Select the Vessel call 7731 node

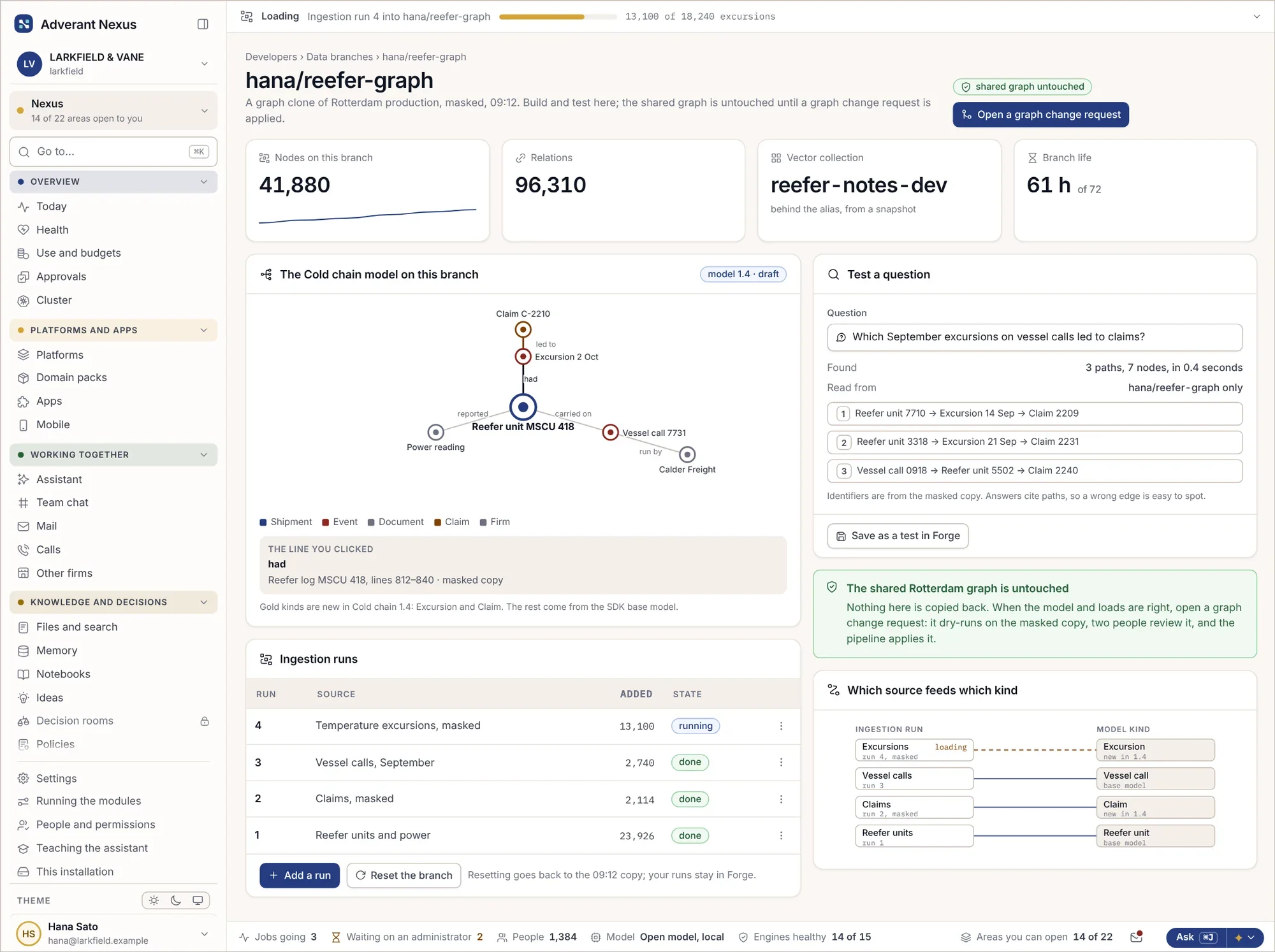click(610, 433)
